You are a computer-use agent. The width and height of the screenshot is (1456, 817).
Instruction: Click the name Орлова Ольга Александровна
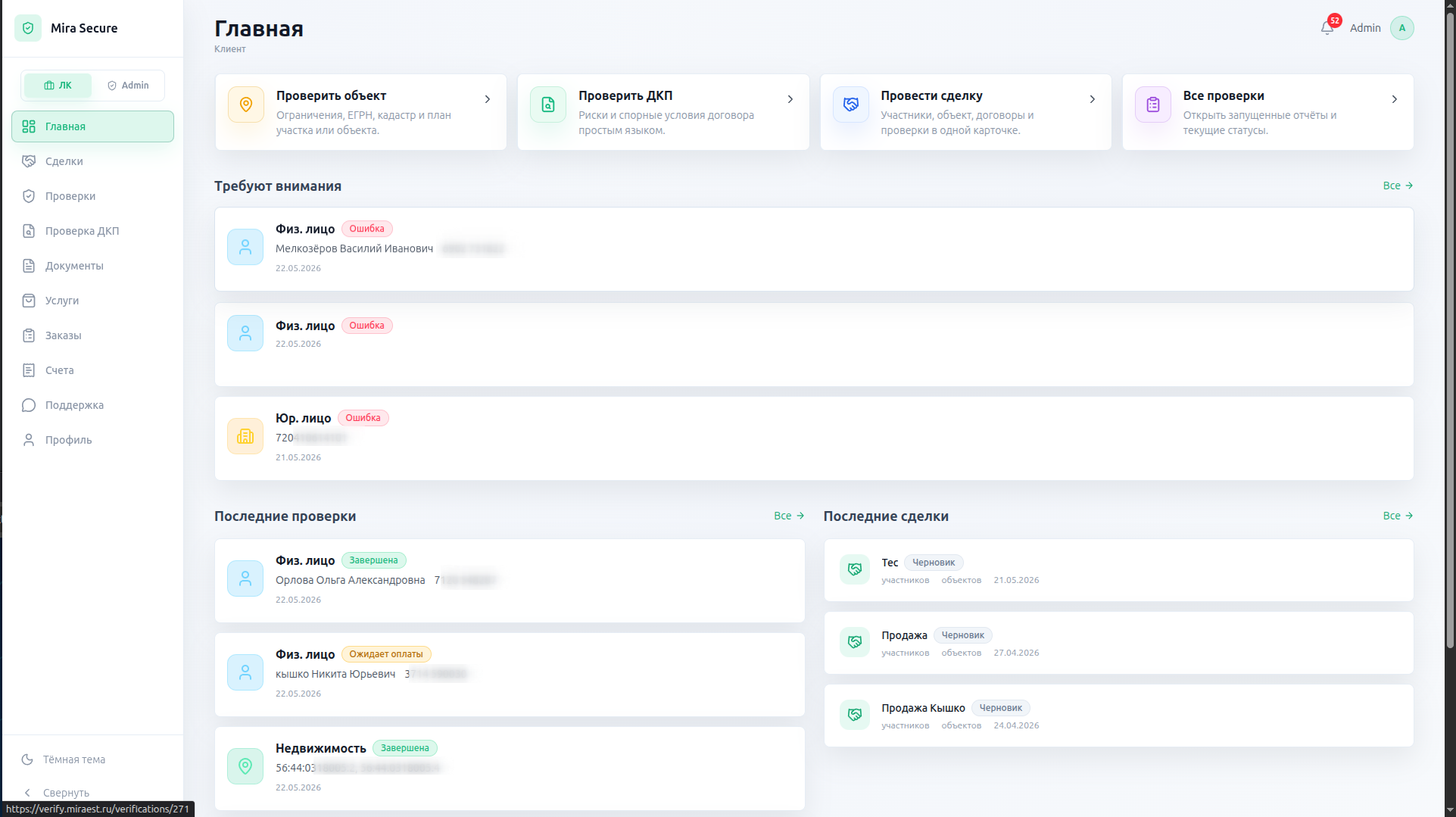click(350, 580)
